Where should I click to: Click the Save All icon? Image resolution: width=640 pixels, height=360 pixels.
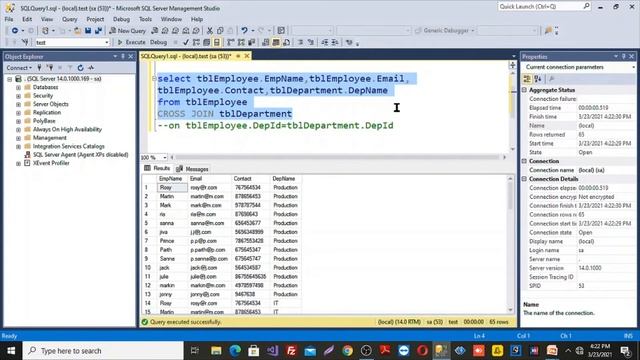98,31
